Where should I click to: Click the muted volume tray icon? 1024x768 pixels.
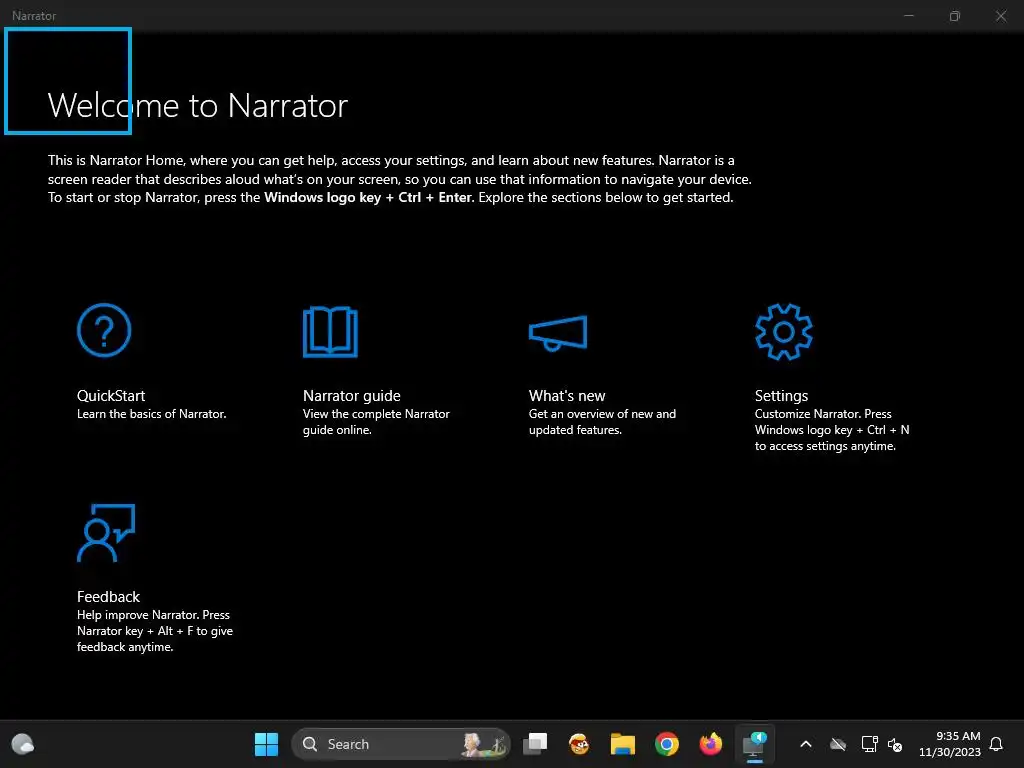tap(895, 744)
